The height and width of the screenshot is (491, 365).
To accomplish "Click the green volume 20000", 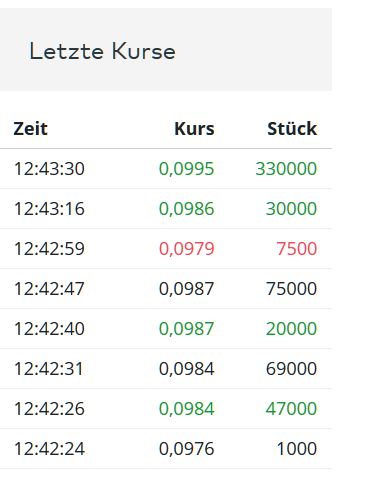I will [291, 329].
